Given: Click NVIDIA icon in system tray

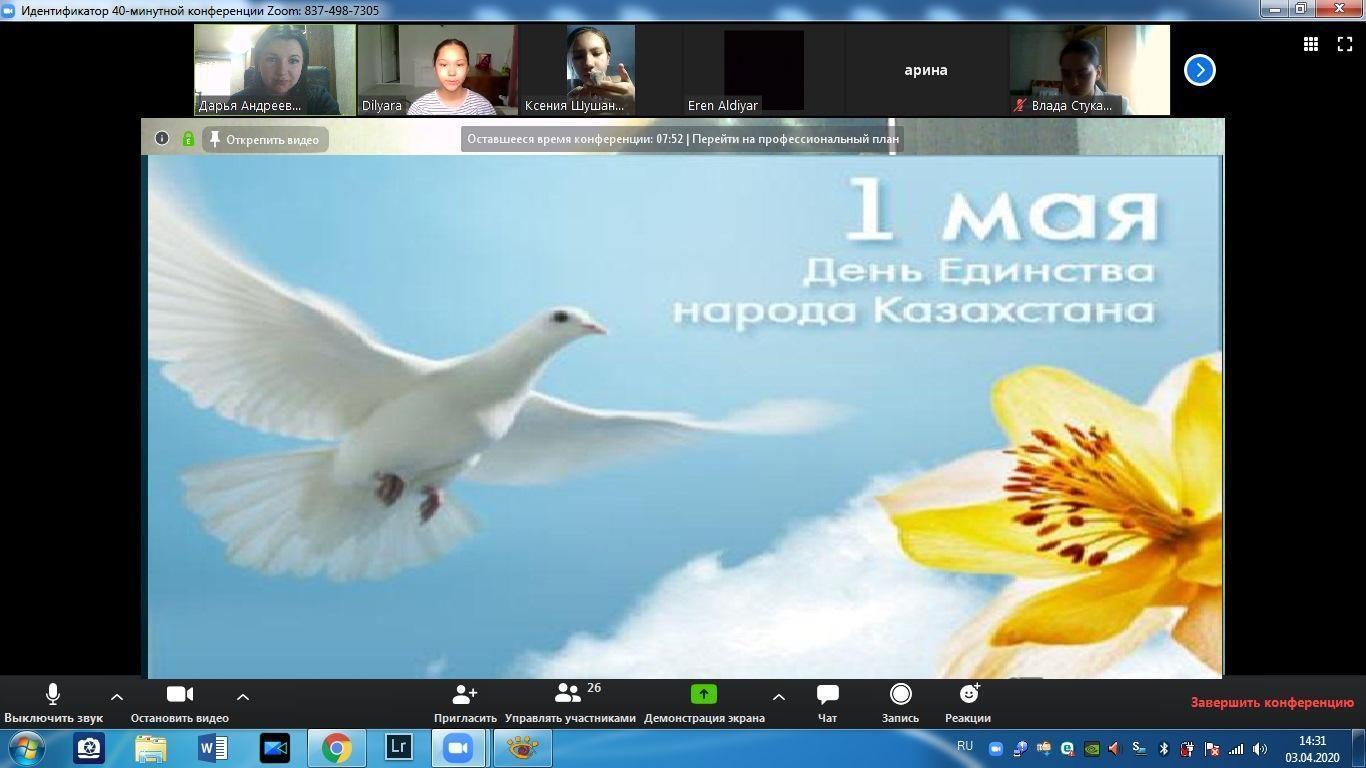Looking at the screenshot, I should pos(1092,748).
